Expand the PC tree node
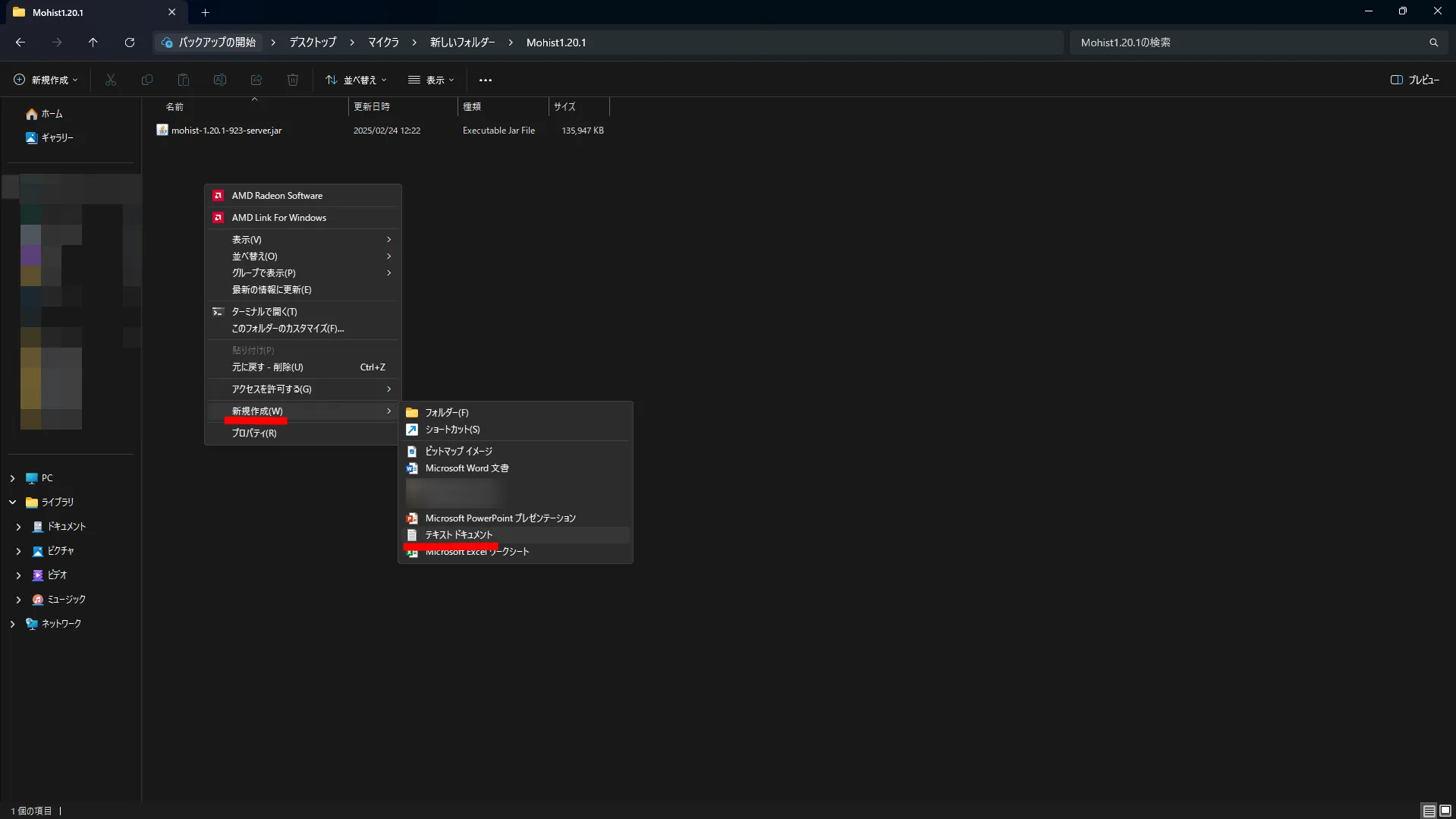Screen dimensions: 1456x819 [12, 478]
